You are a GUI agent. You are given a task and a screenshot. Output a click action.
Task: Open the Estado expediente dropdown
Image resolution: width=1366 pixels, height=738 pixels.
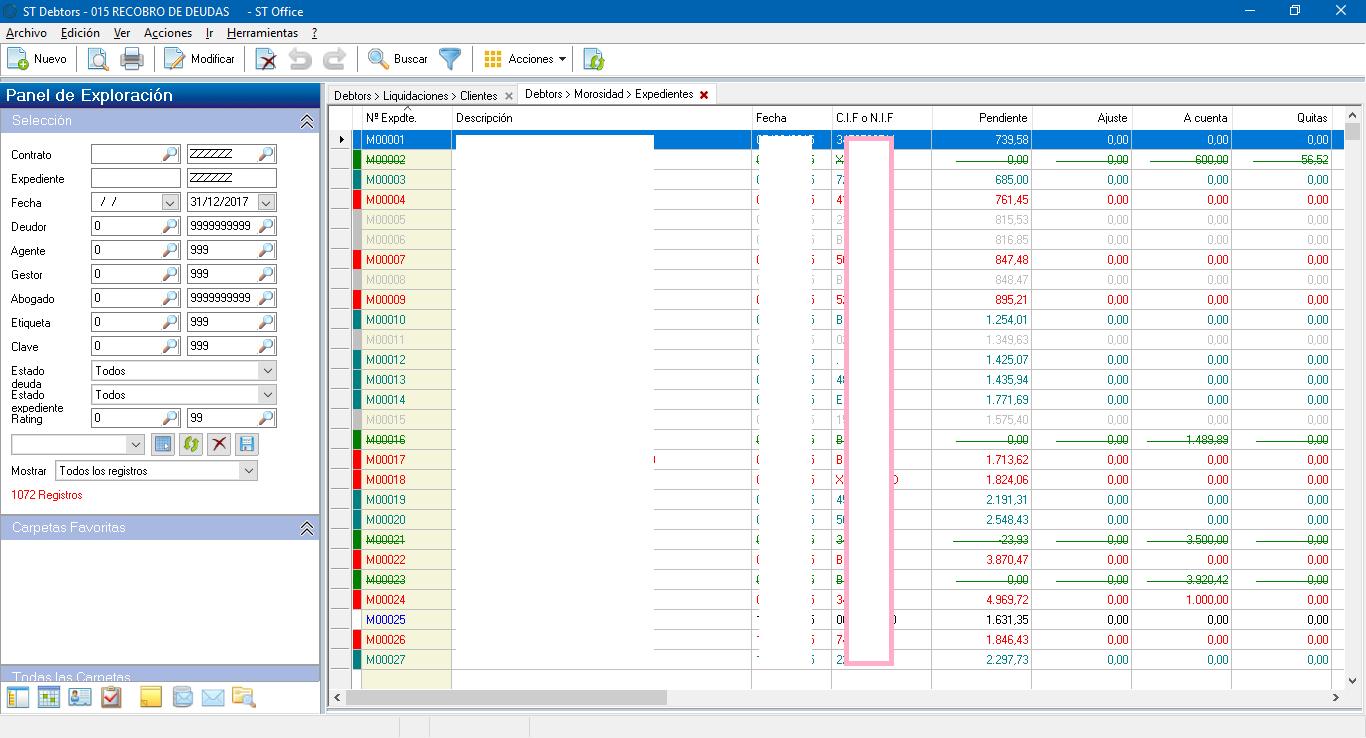(183, 395)
